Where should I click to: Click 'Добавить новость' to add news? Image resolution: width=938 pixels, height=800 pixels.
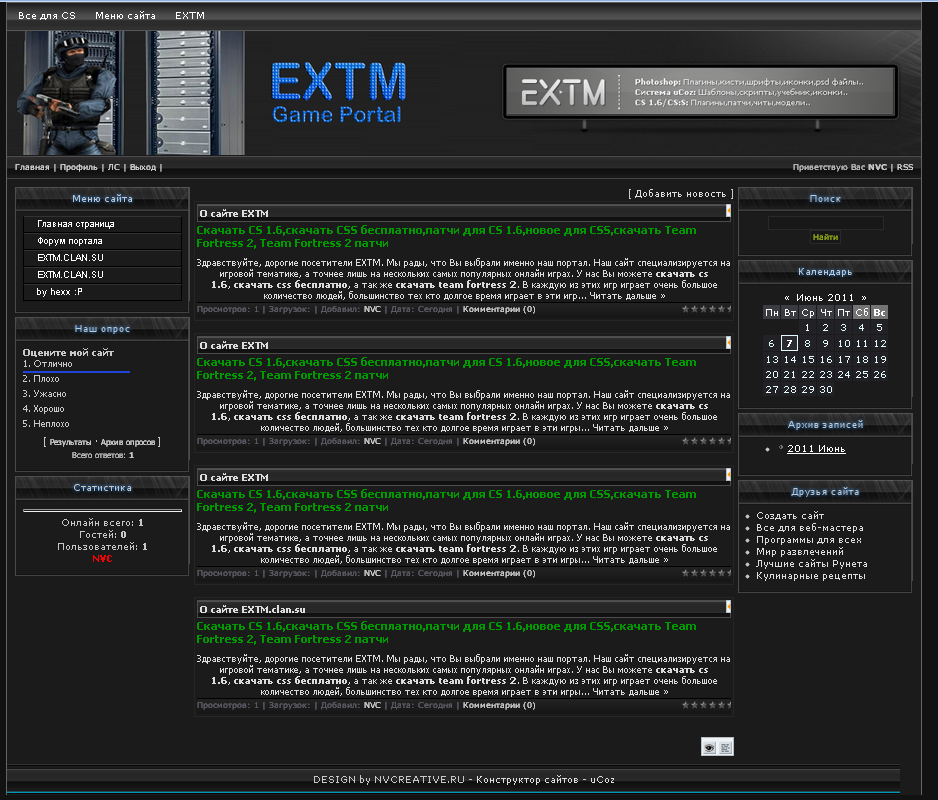680,194
